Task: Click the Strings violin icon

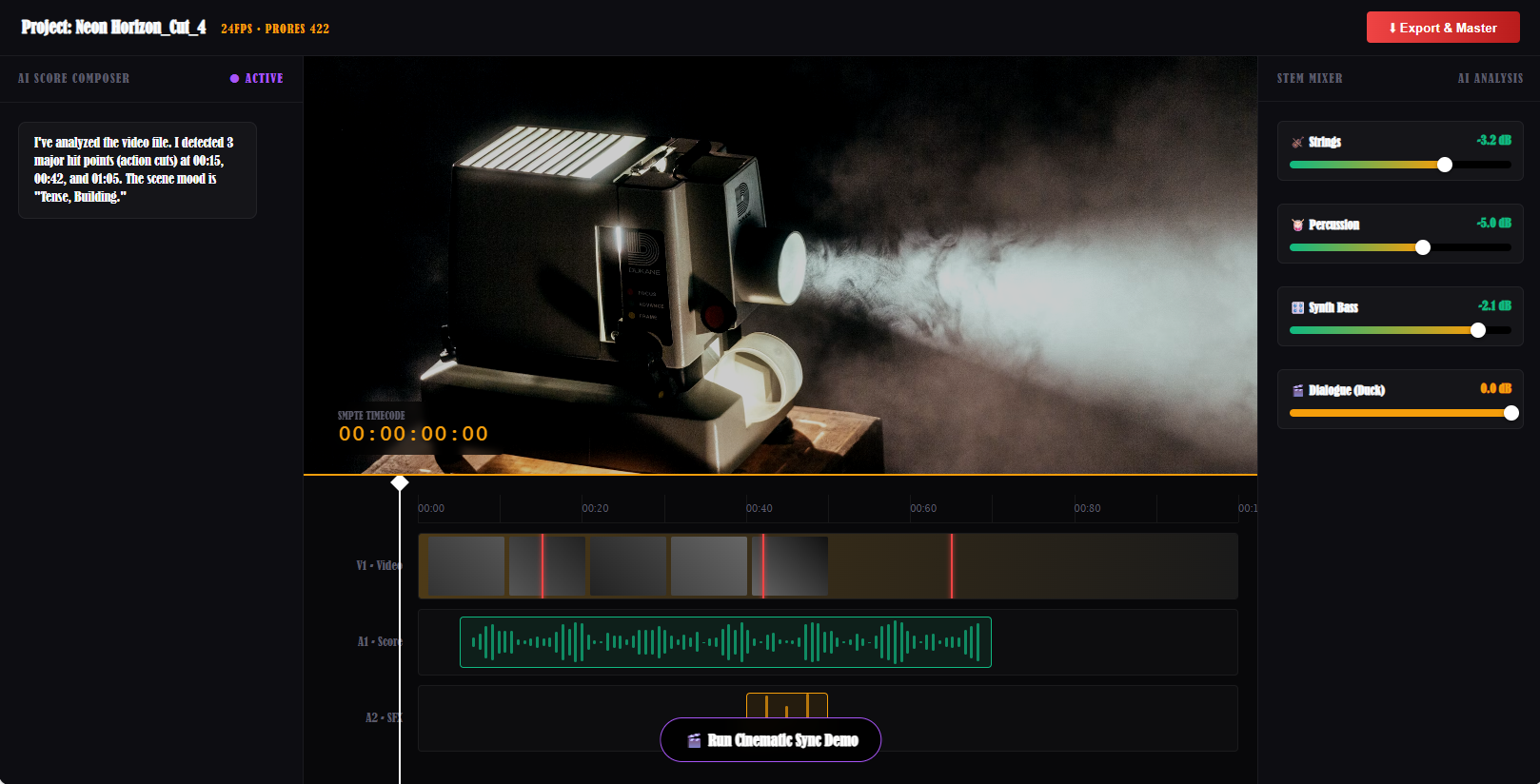Action: (x=1297, y=142)
